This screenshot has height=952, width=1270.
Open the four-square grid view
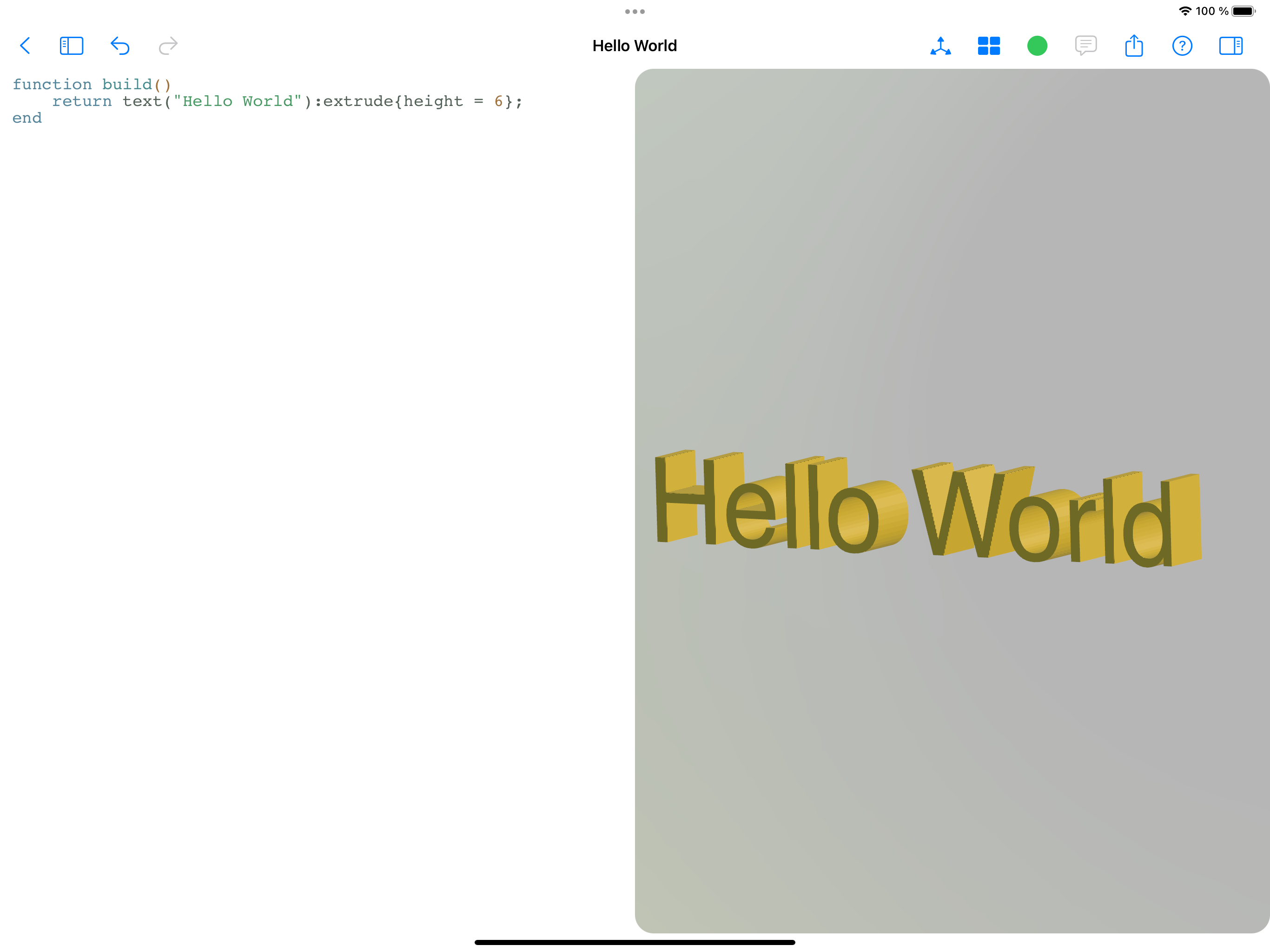[989, 46]
